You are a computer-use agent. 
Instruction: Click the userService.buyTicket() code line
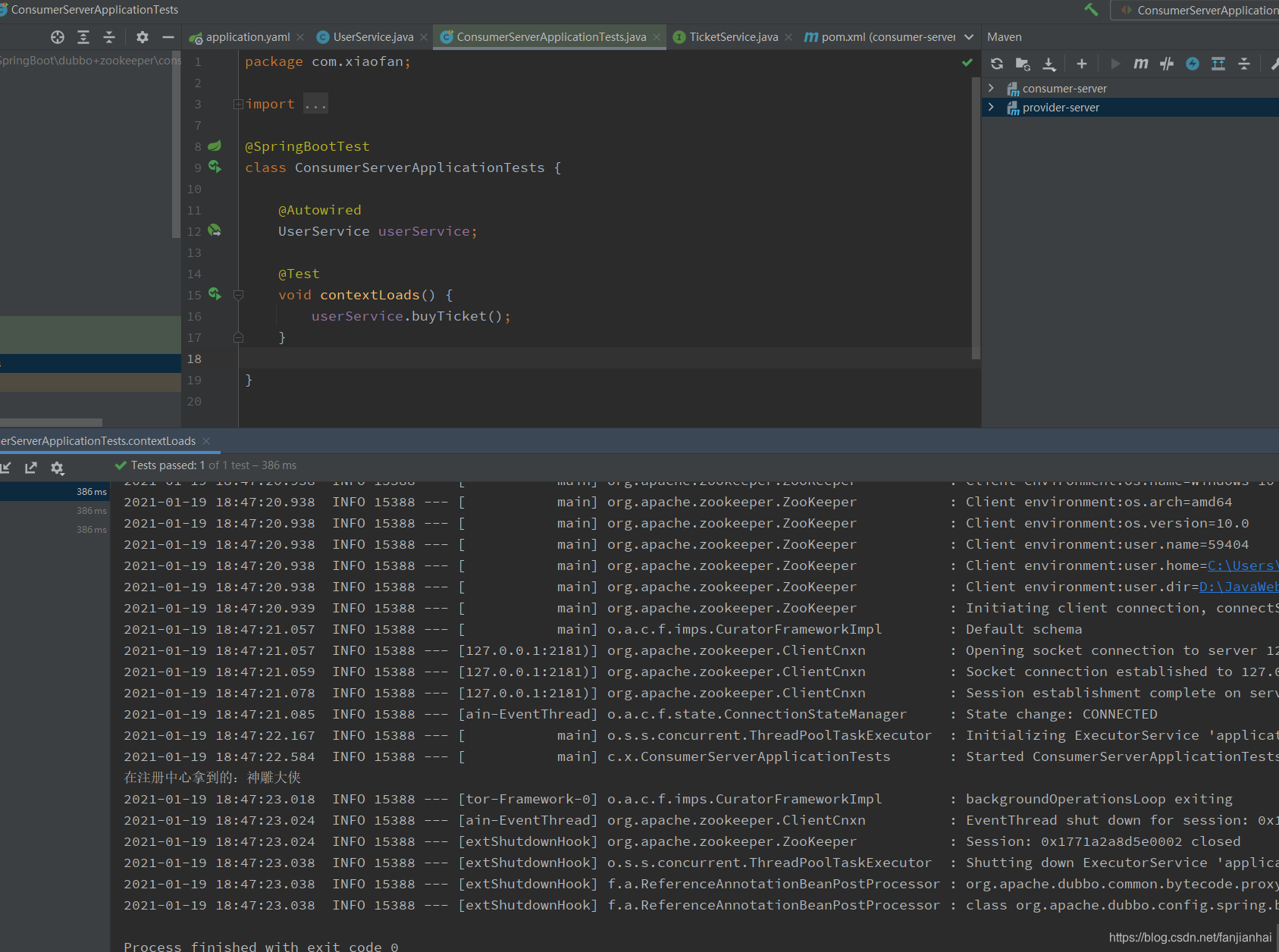pos(411,316)
